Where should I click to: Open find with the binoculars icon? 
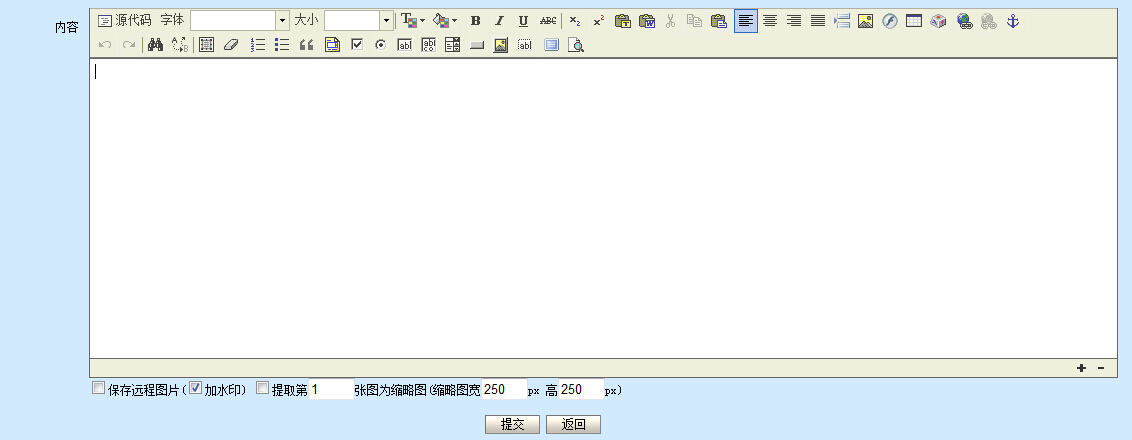click(x=155, y=45)
